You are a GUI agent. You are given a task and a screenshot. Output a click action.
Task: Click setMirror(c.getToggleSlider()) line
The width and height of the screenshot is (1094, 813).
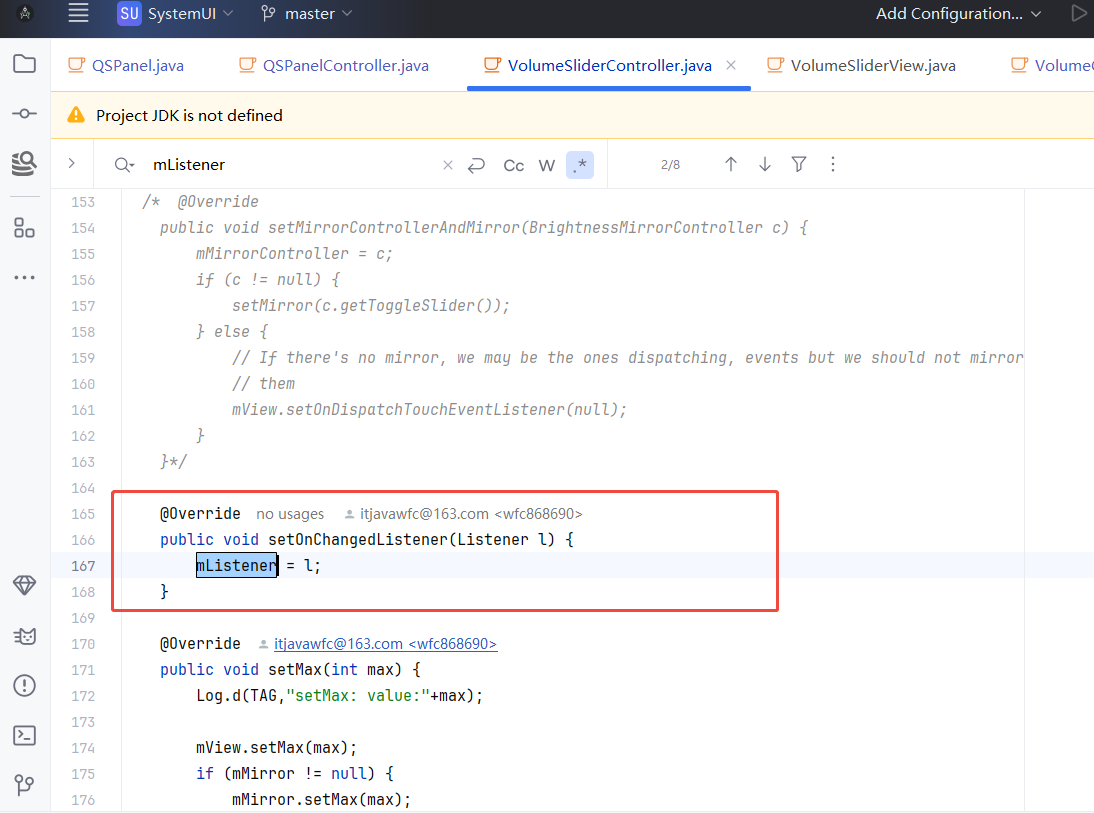point(370,306)
